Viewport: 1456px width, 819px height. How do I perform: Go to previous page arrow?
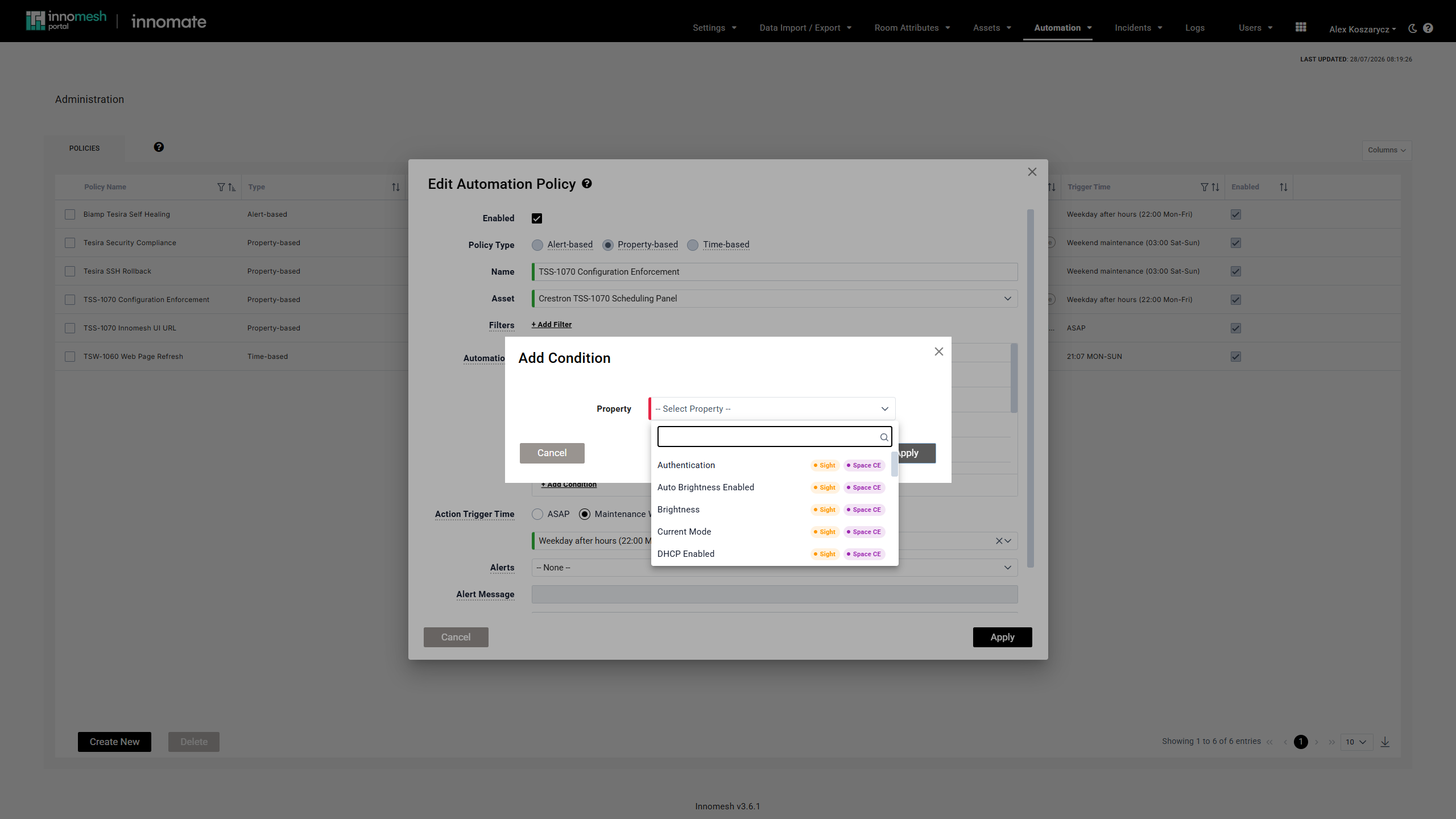coord(1285,742)
